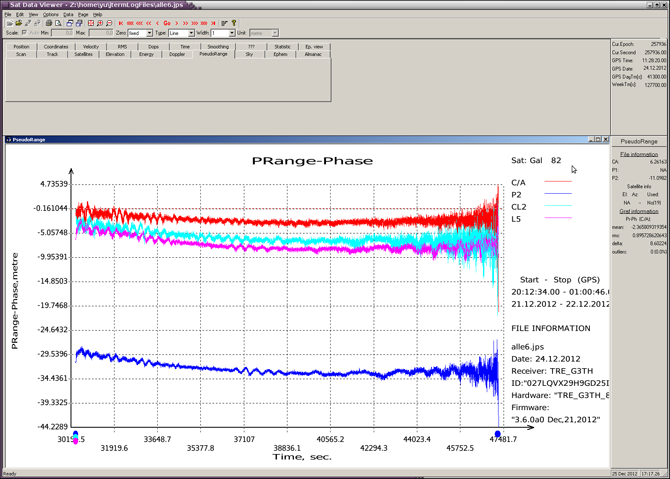Click the red Go button in the toolbar
Screen dimensions: 670x479
(x=167, y=23)
